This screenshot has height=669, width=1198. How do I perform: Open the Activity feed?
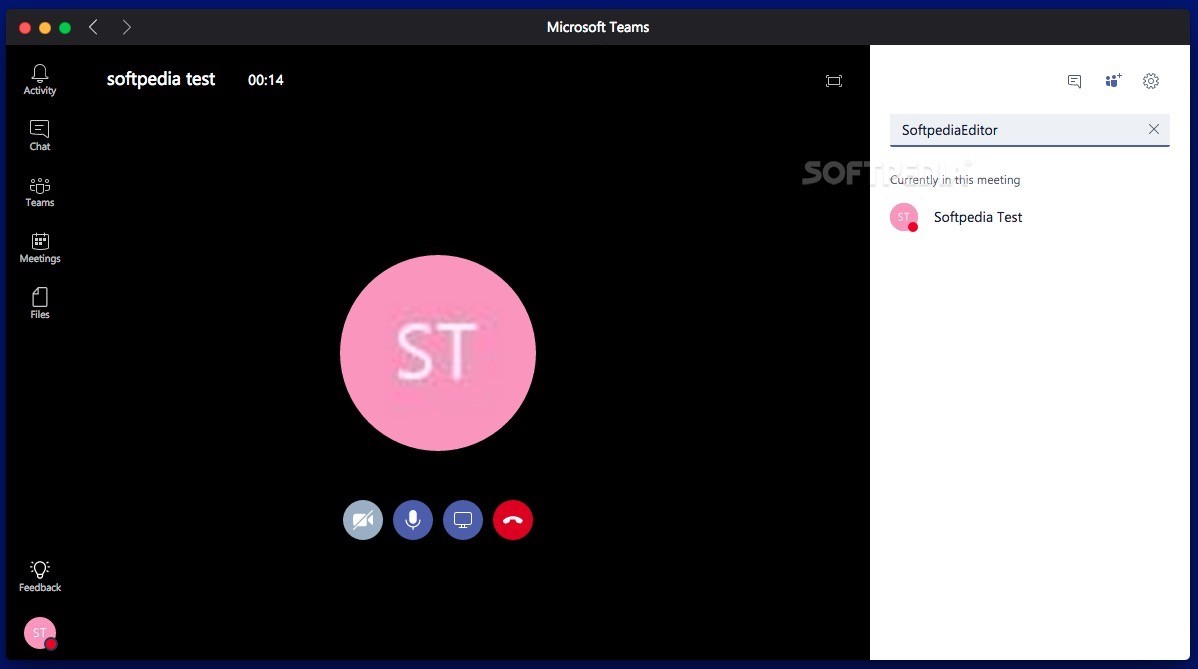click(x=40, y=79)
